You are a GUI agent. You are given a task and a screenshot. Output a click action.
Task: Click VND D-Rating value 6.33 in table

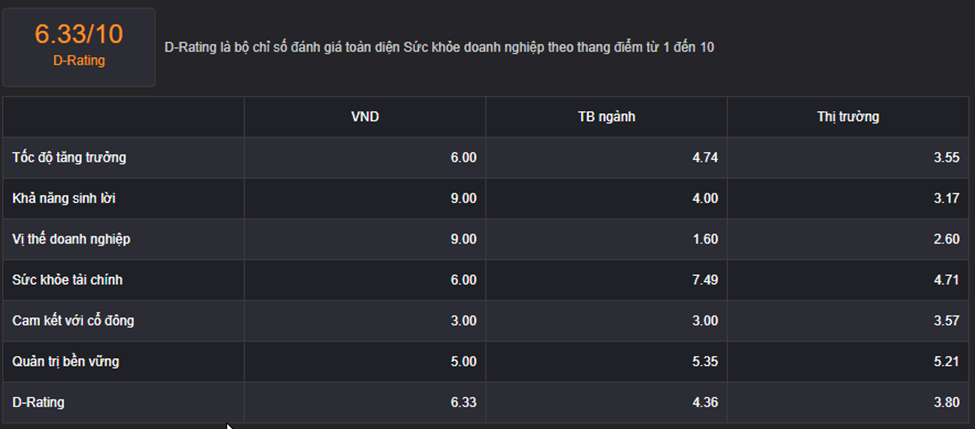point(464,402)
